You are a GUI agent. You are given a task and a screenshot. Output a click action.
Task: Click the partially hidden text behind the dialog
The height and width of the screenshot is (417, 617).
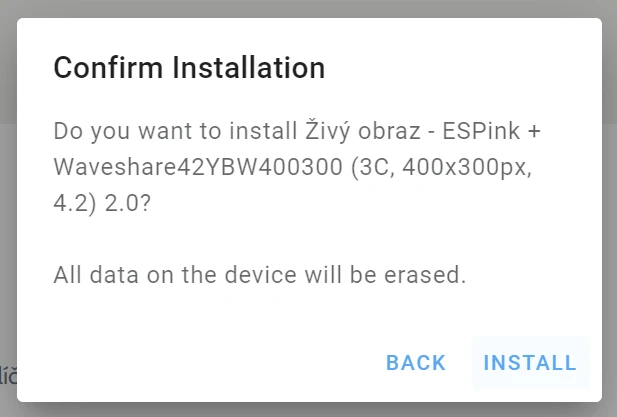pyautogui.click(x=8, y=376)
